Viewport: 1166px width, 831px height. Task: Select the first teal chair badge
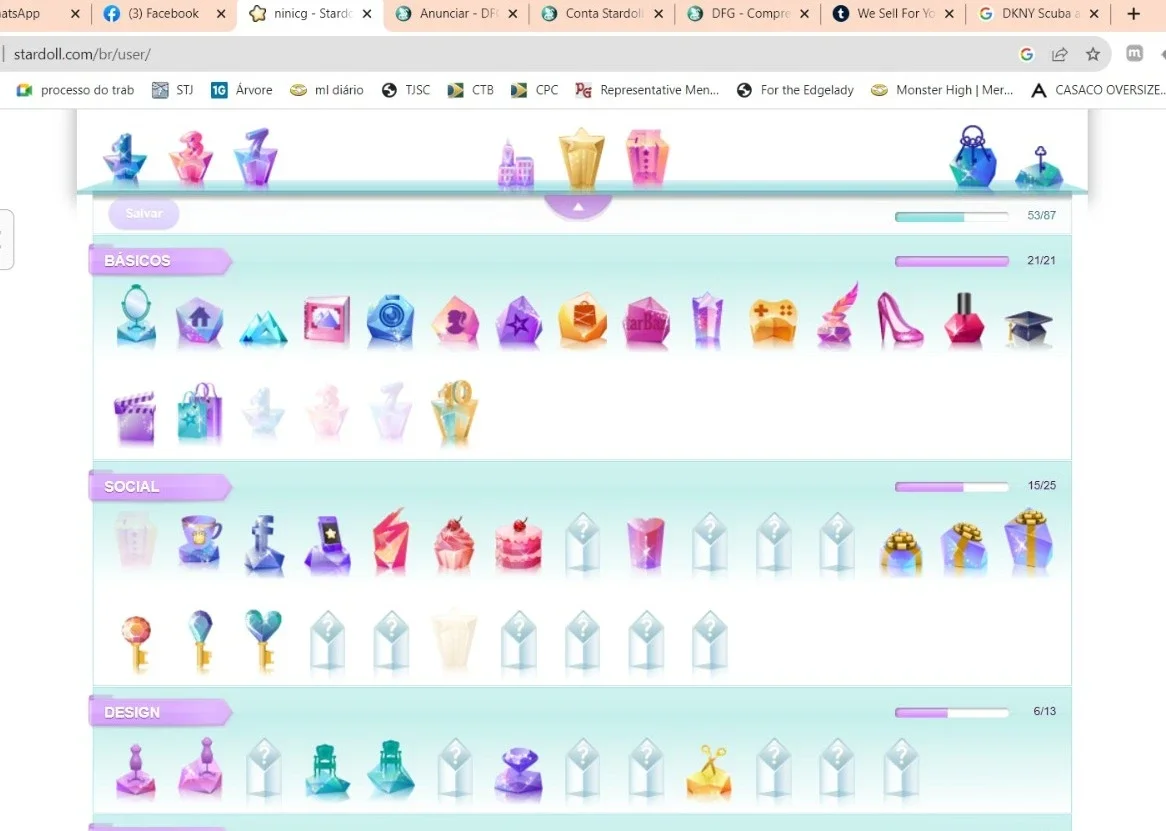pyautogui.click(x=327, y=772)
